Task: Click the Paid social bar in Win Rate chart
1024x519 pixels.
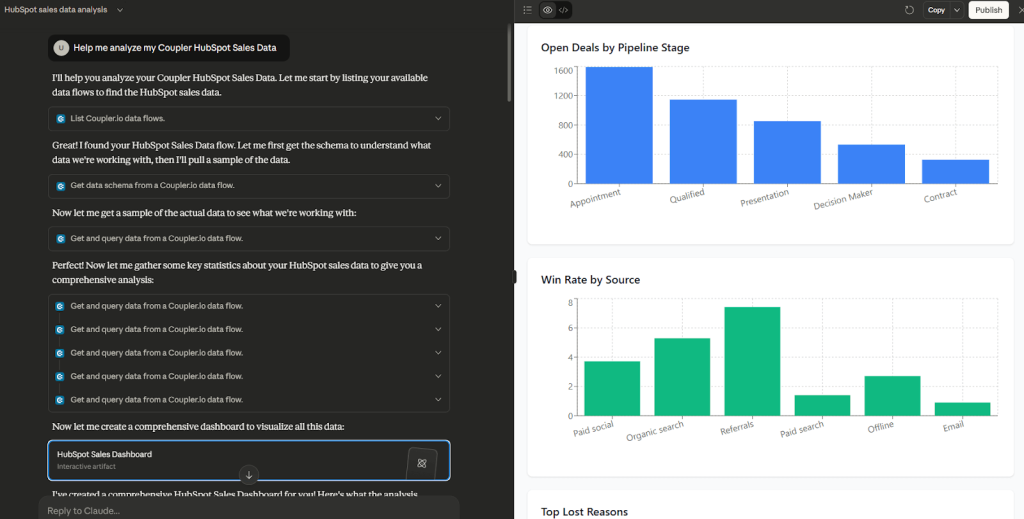Action: pyautogui.click(x=612, y=388)
